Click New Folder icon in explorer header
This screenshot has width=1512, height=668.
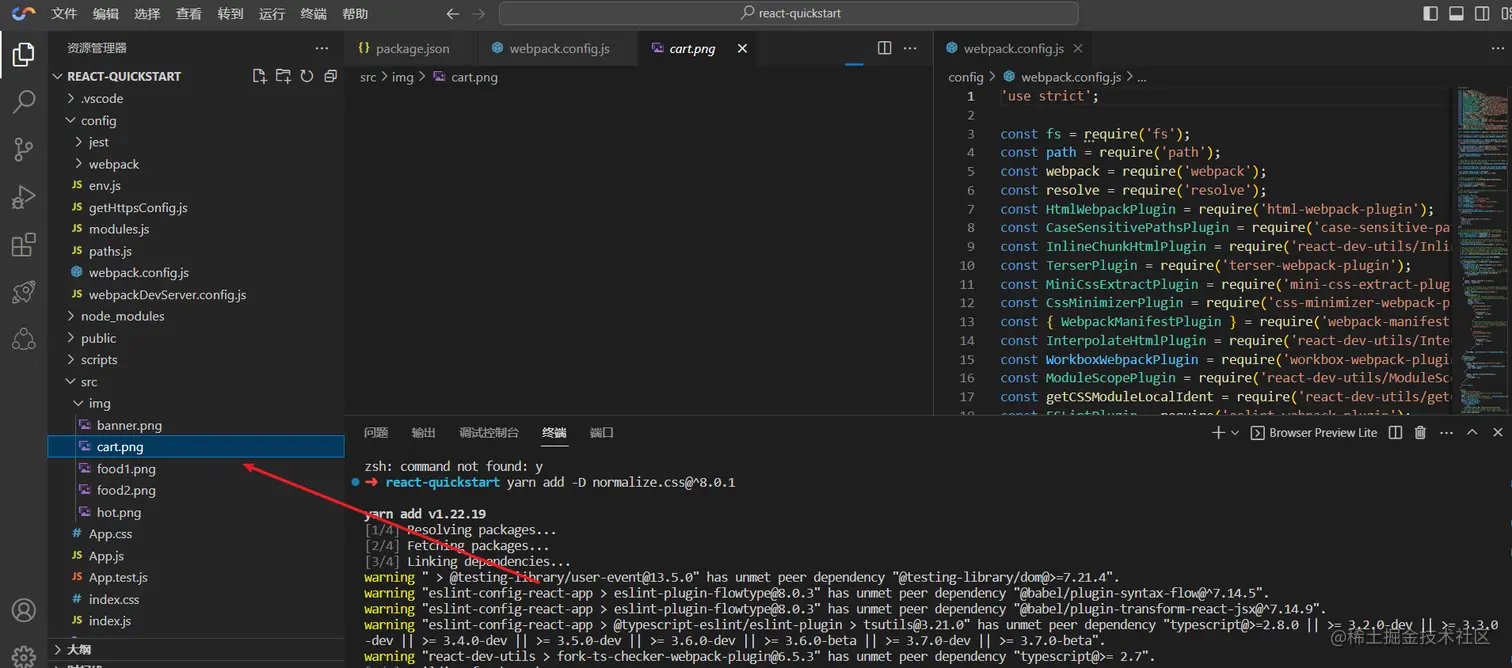[x=283, y=76]
